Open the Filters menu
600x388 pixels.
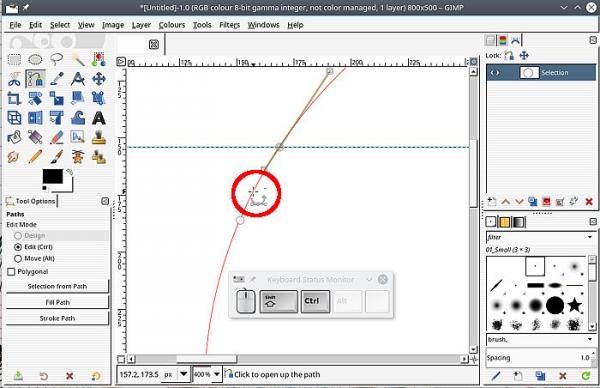point(229,25)
